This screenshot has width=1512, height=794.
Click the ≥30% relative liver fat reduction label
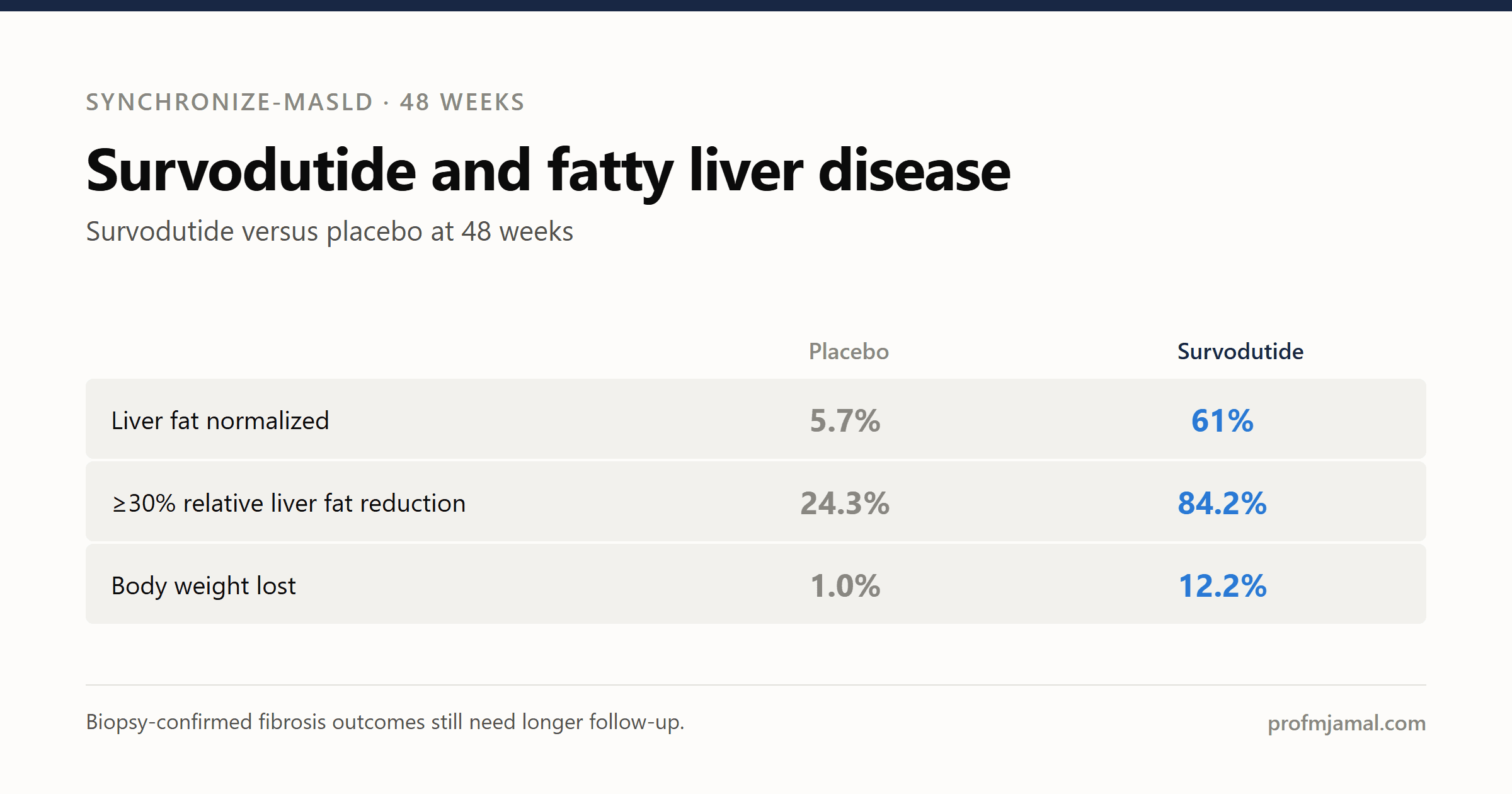click(x=289, y=503)
